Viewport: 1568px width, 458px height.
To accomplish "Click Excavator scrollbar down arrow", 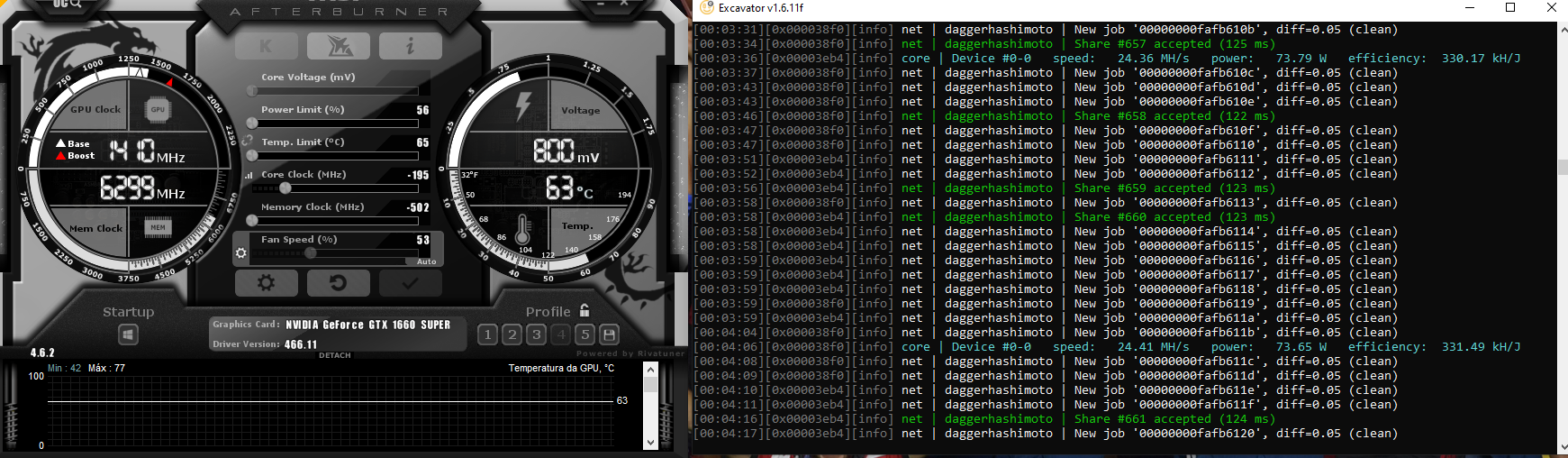I will click(1563, 446).
